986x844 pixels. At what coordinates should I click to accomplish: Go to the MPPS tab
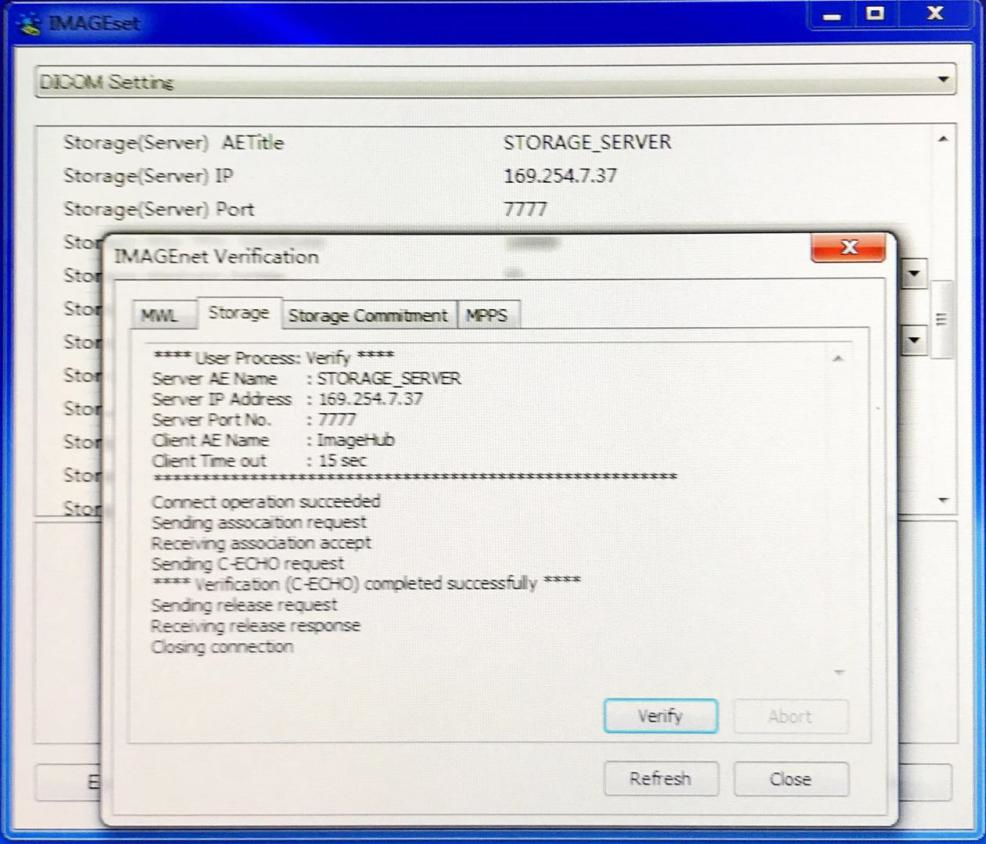click(x=487, y=315)
